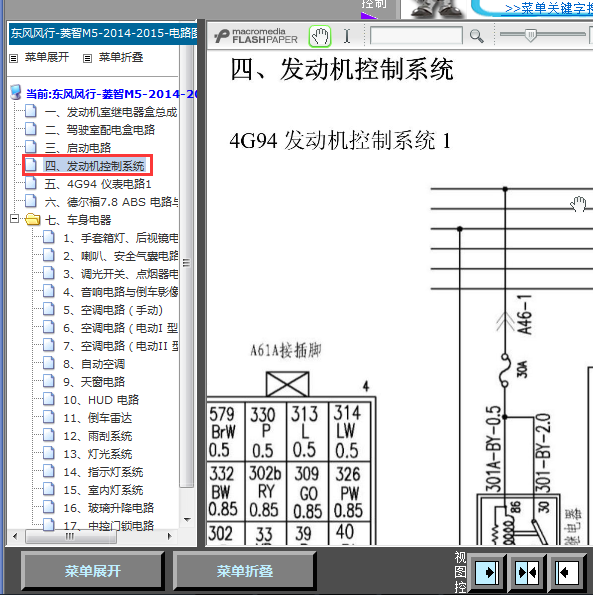
Task: Select root node 当前:东风风行-菱智M5
Action: 111,94
